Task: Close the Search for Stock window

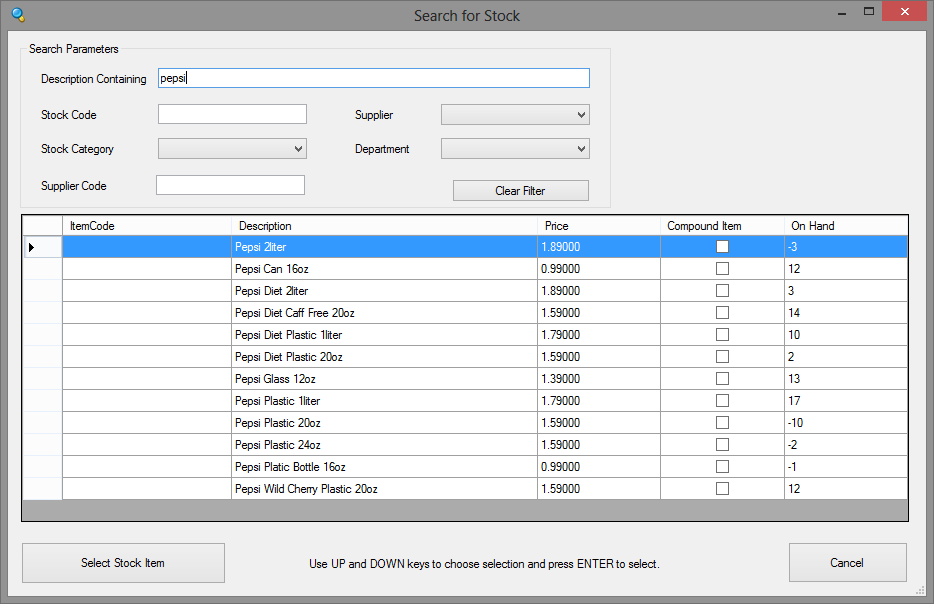Action: pos(904,11)
